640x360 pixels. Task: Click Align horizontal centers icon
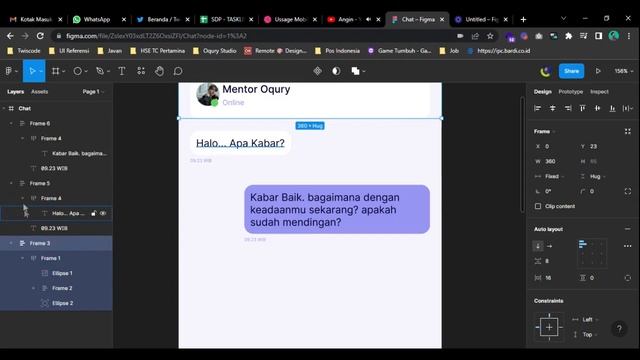click(553, 108)
